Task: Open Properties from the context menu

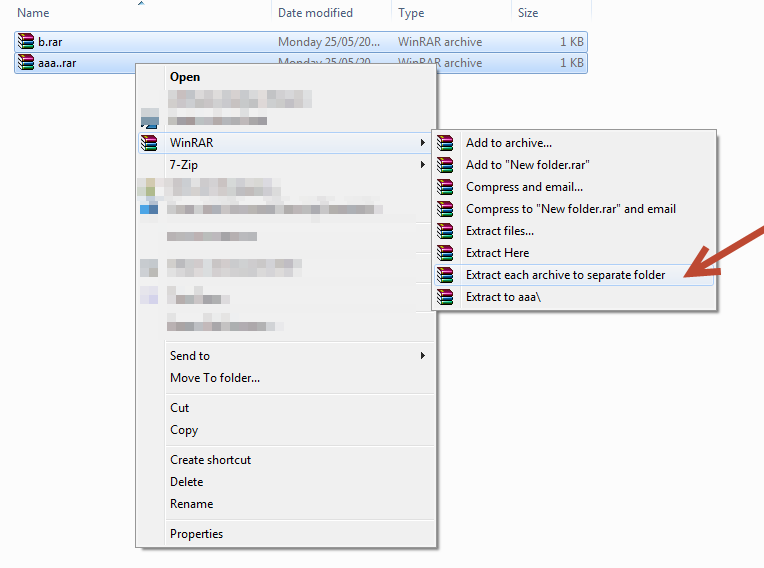Action: pos(196,534)
